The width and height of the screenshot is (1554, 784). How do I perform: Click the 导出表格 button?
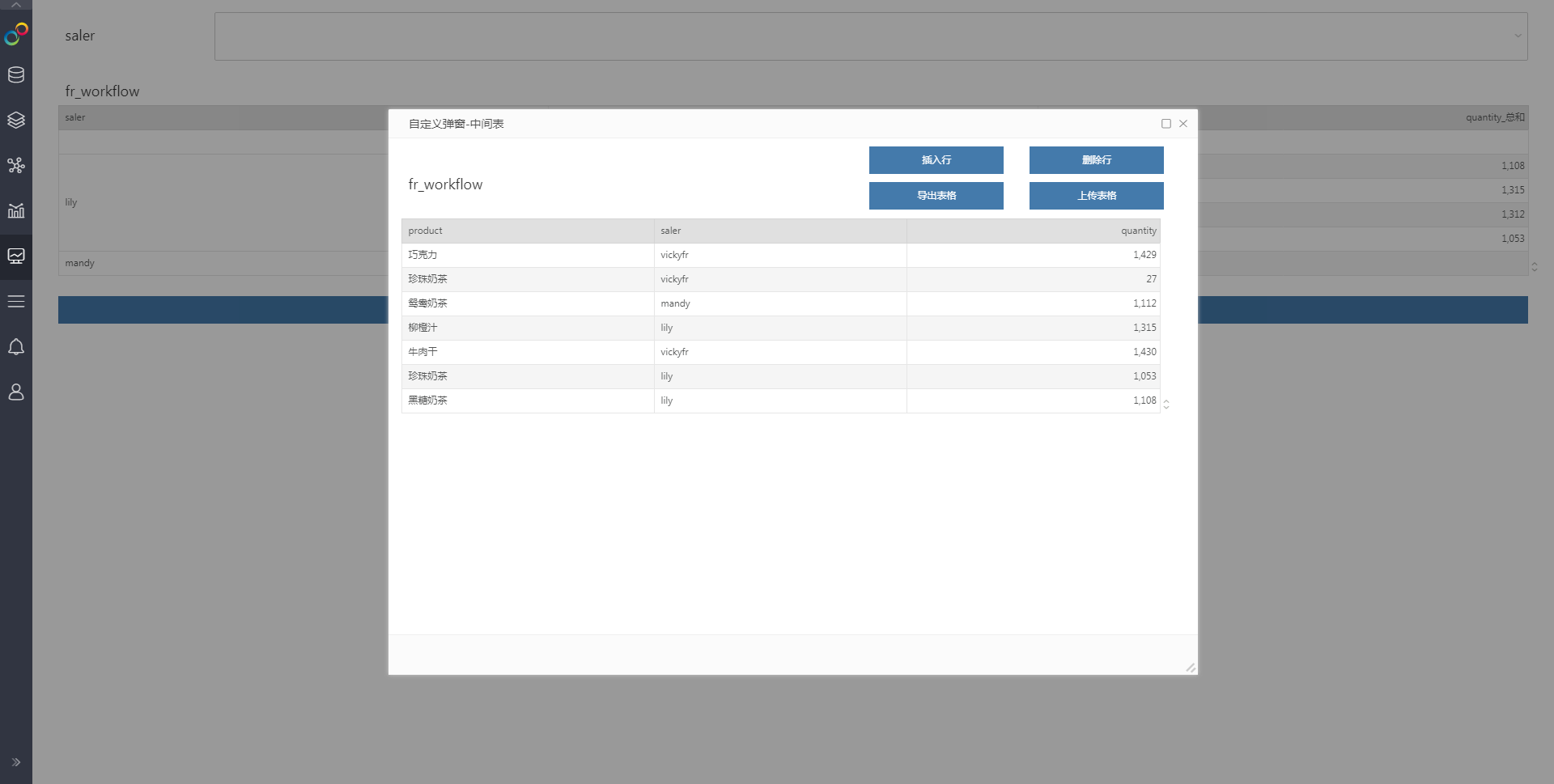click(x=936, y=196)
